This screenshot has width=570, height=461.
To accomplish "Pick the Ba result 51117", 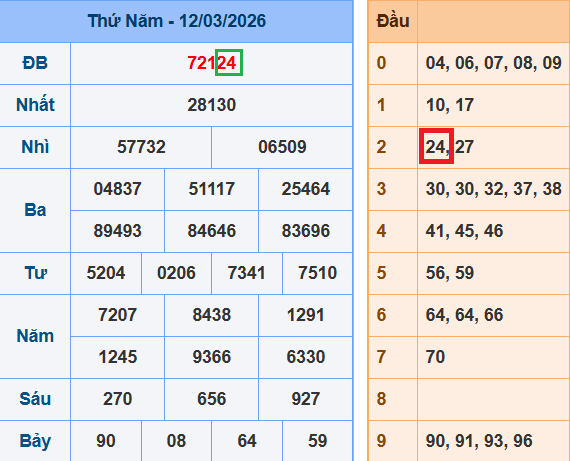I will [212, 189].
